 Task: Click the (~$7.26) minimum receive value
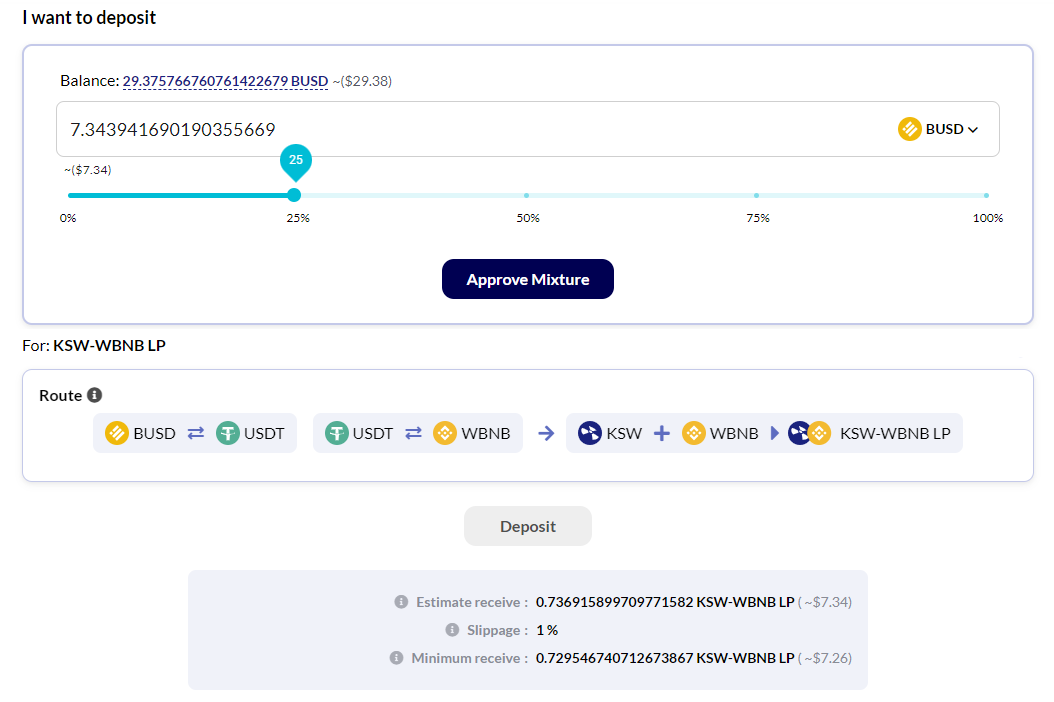(825, 658)
